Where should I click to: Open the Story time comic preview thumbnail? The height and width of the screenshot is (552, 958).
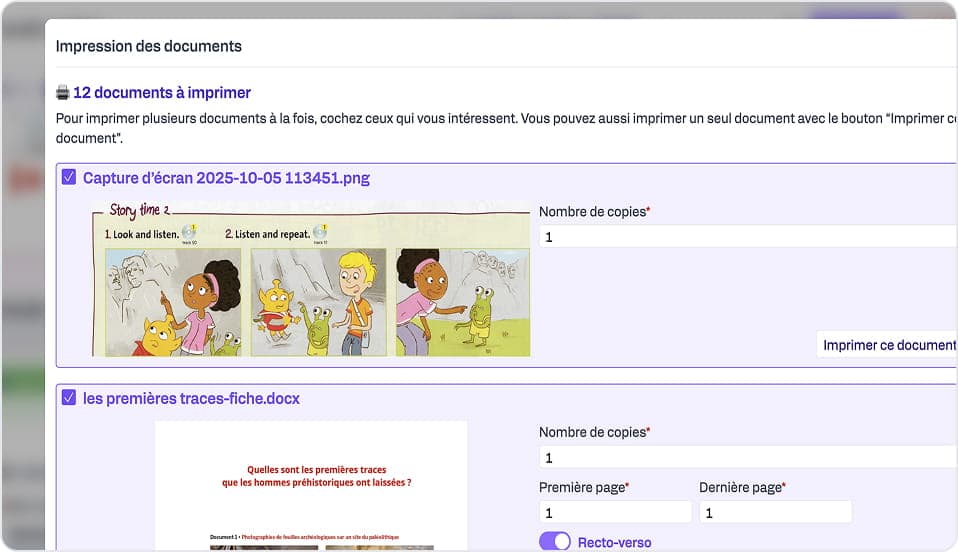point(311,280)
